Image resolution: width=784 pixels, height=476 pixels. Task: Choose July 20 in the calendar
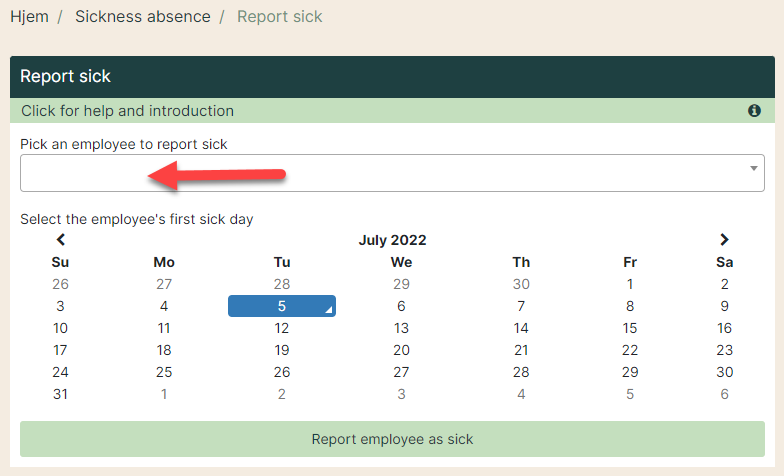click(x=401, y=350)
